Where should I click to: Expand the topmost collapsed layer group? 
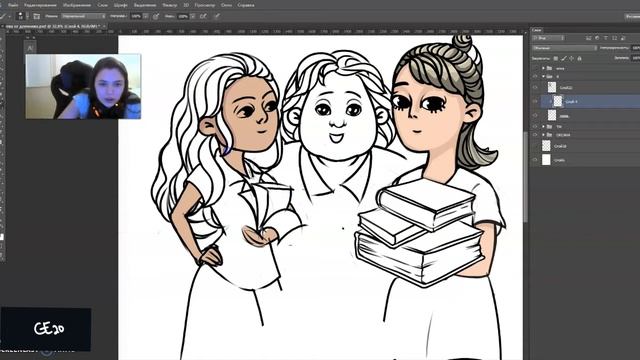pos(543,68)
